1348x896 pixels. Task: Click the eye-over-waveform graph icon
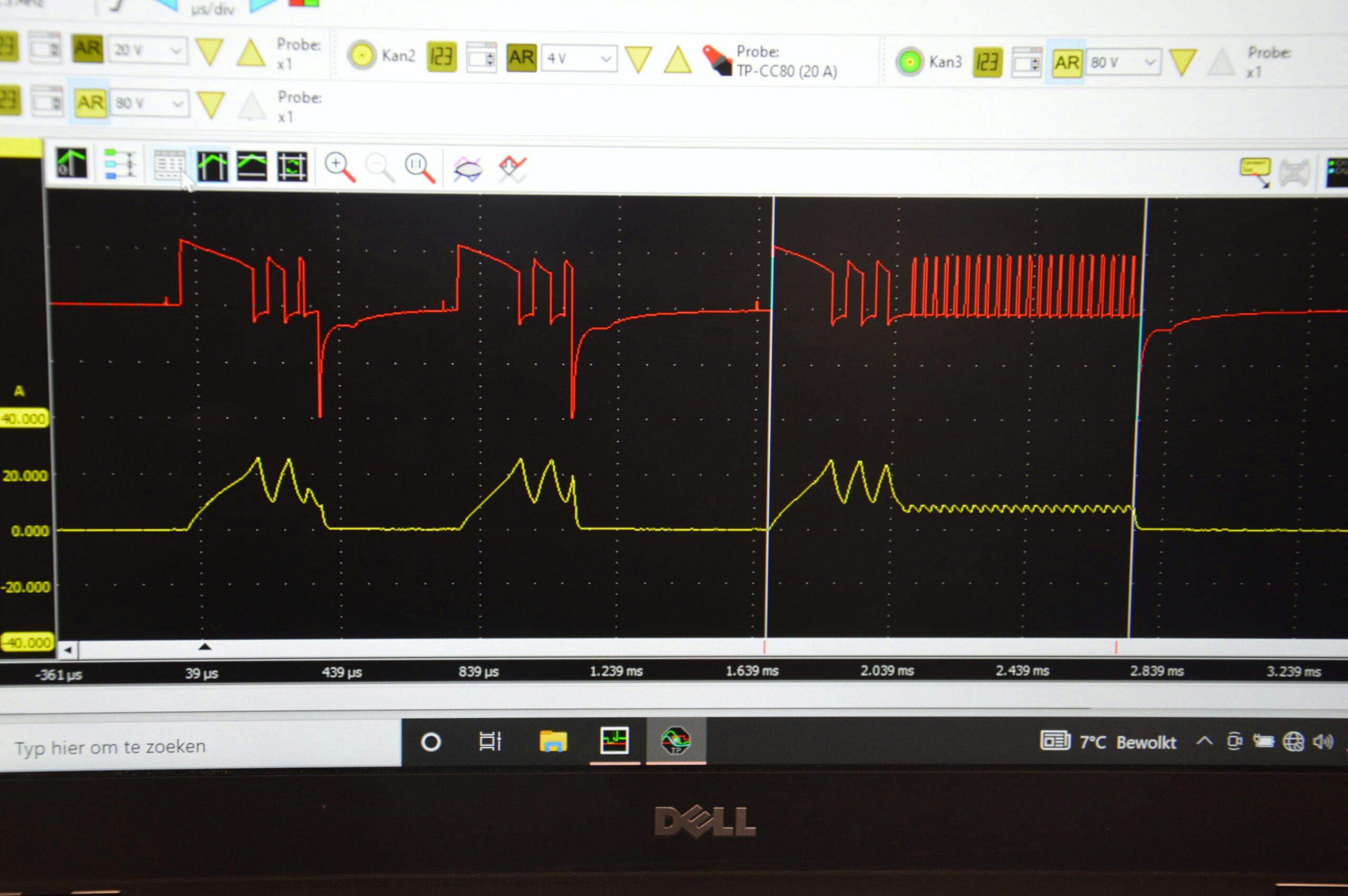tap(468, 169)
